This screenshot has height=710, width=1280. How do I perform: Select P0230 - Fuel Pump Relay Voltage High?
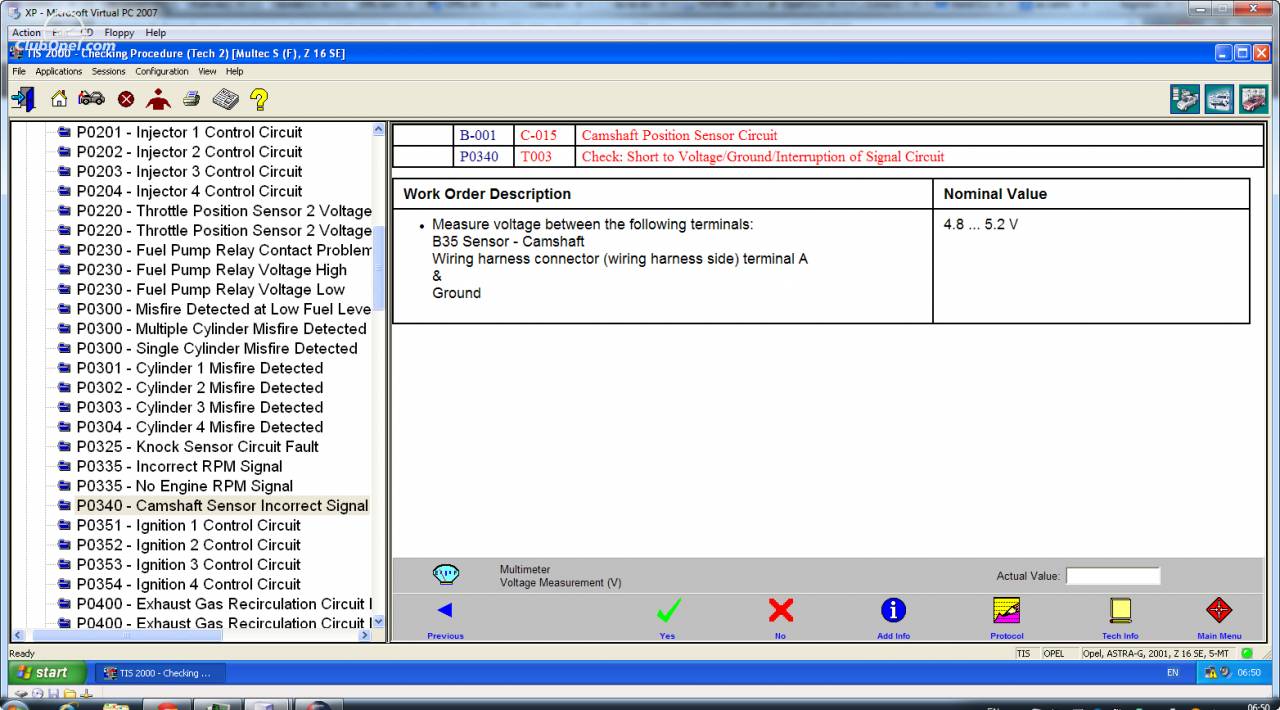click(x=212, y=270)
